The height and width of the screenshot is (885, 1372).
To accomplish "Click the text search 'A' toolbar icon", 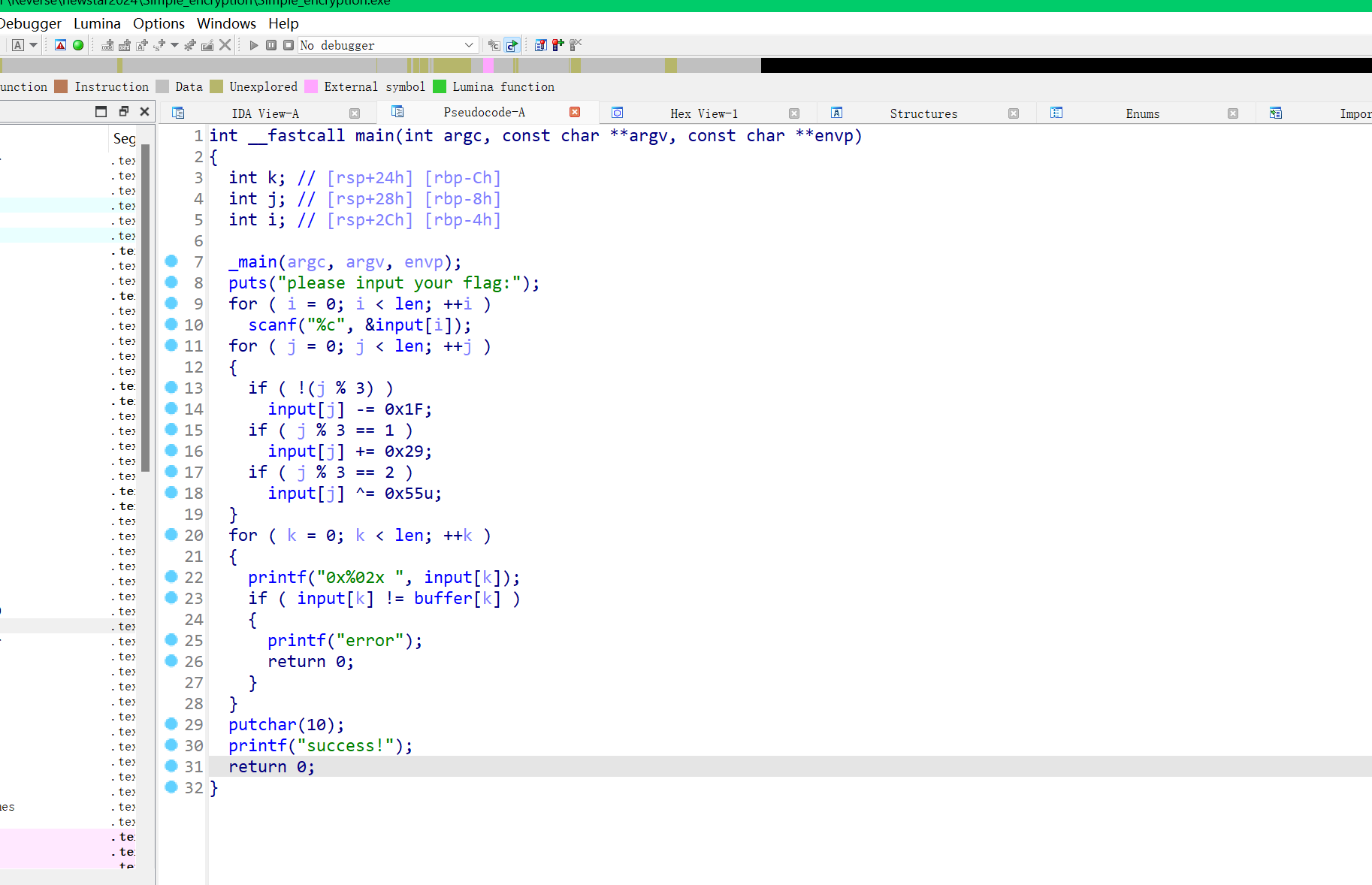I will pyautogui.click(x=18, y=45).
